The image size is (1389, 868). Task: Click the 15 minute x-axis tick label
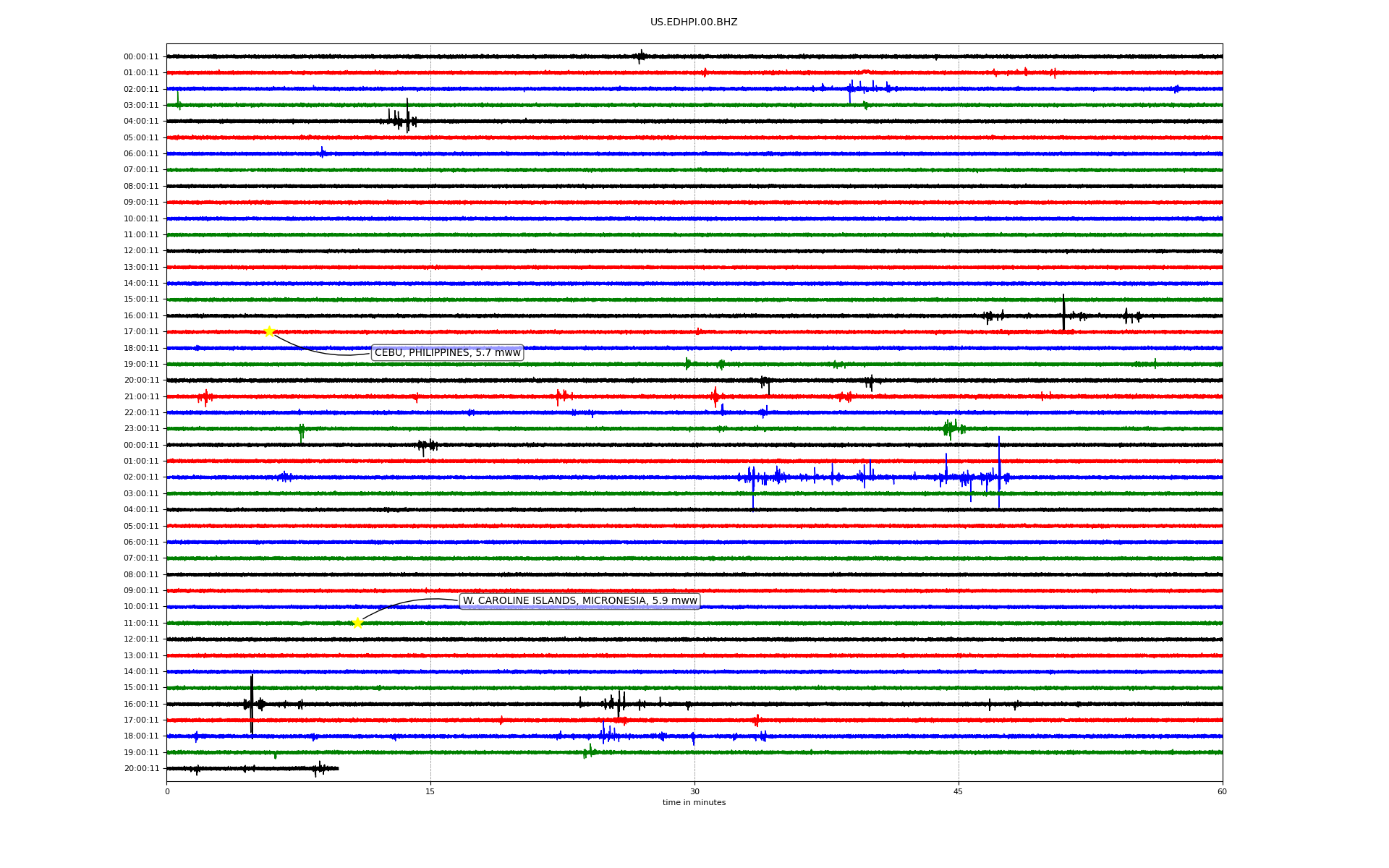click(430, 791)
